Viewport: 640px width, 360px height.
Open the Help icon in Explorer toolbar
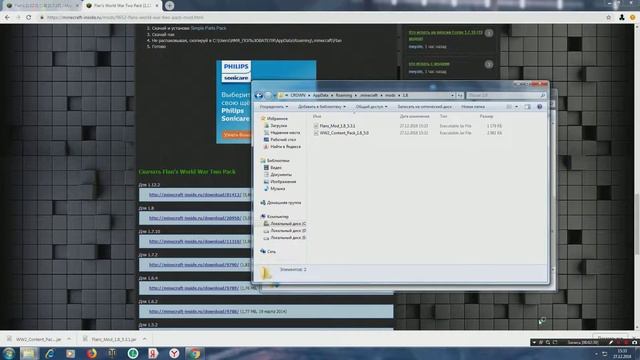point(540,107)
